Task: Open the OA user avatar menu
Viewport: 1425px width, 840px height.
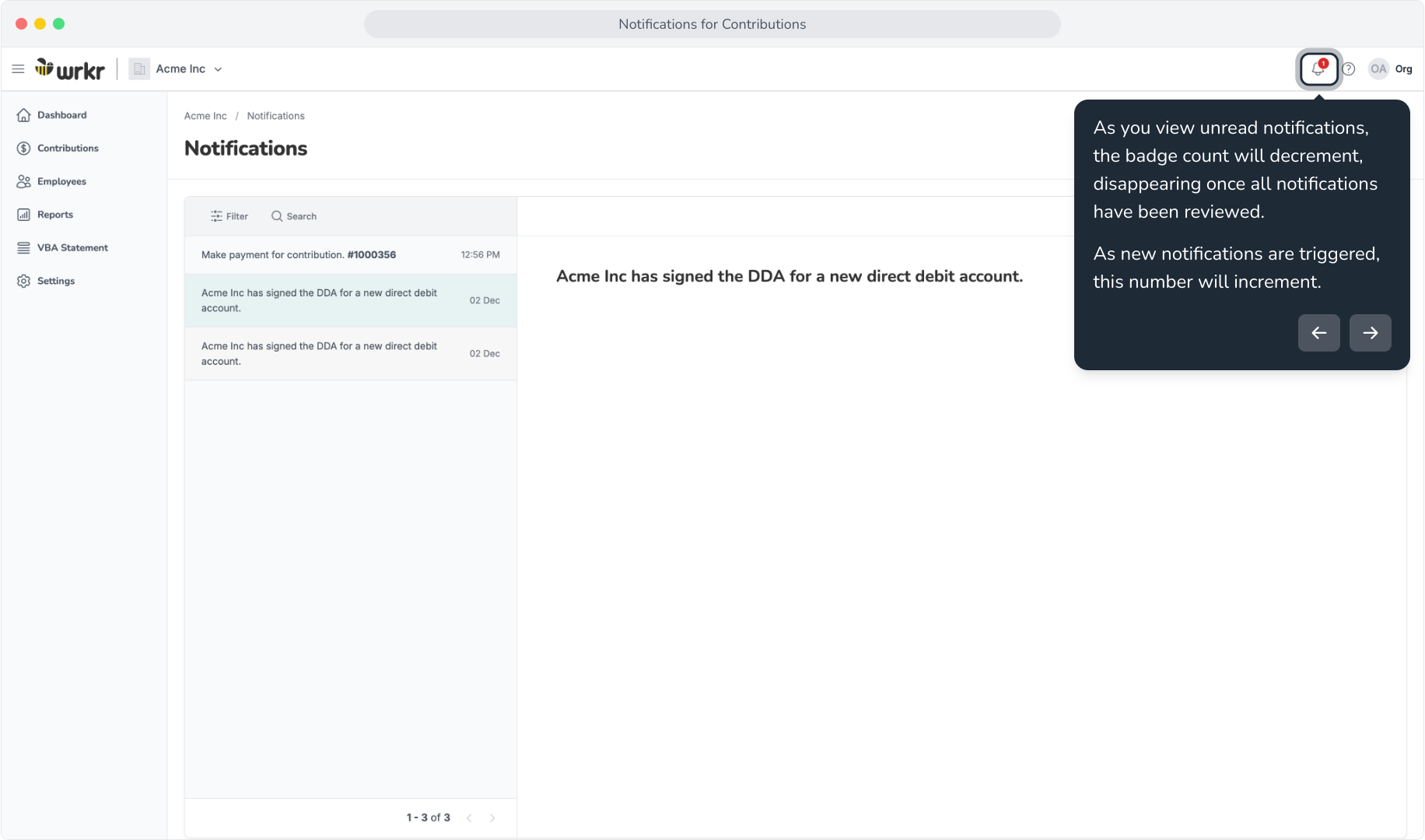Action: coord(1378,69)
